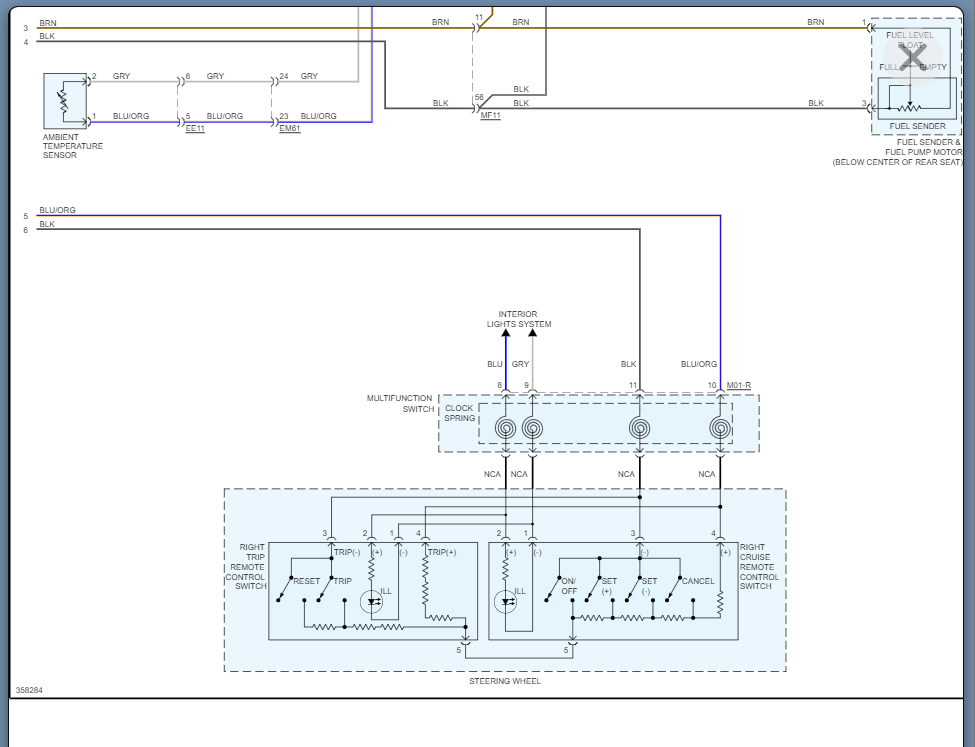Click the M01-R connector label
Screen dimensions: 975x747
click(739, 385)
